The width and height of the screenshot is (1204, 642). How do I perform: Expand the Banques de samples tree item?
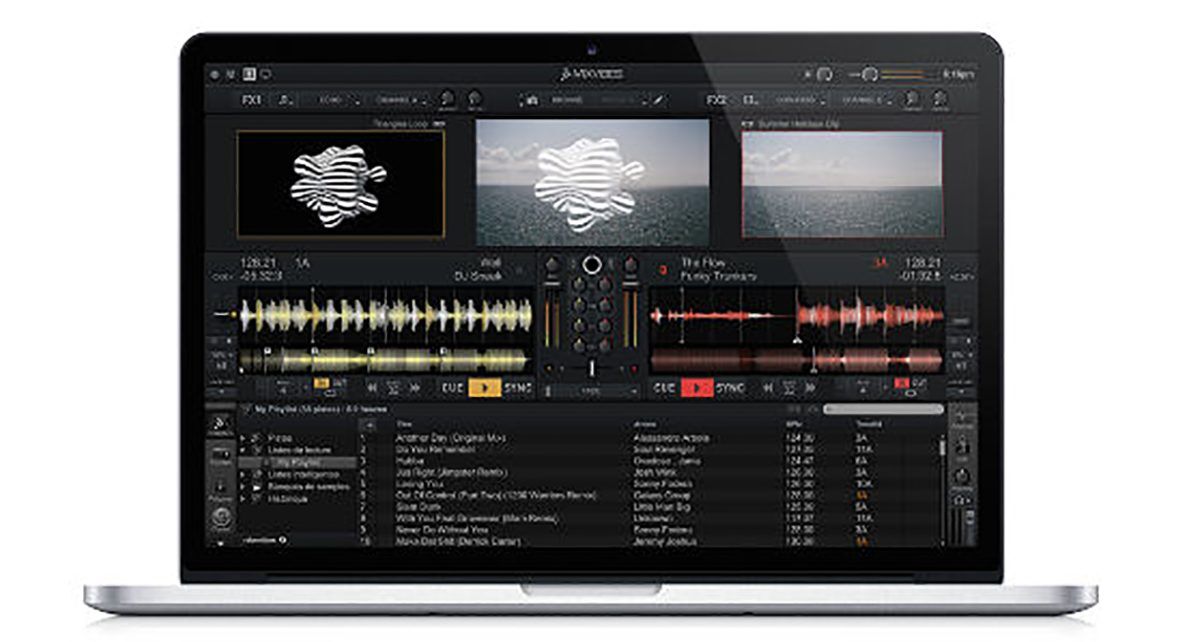click(x=243, y=487)
